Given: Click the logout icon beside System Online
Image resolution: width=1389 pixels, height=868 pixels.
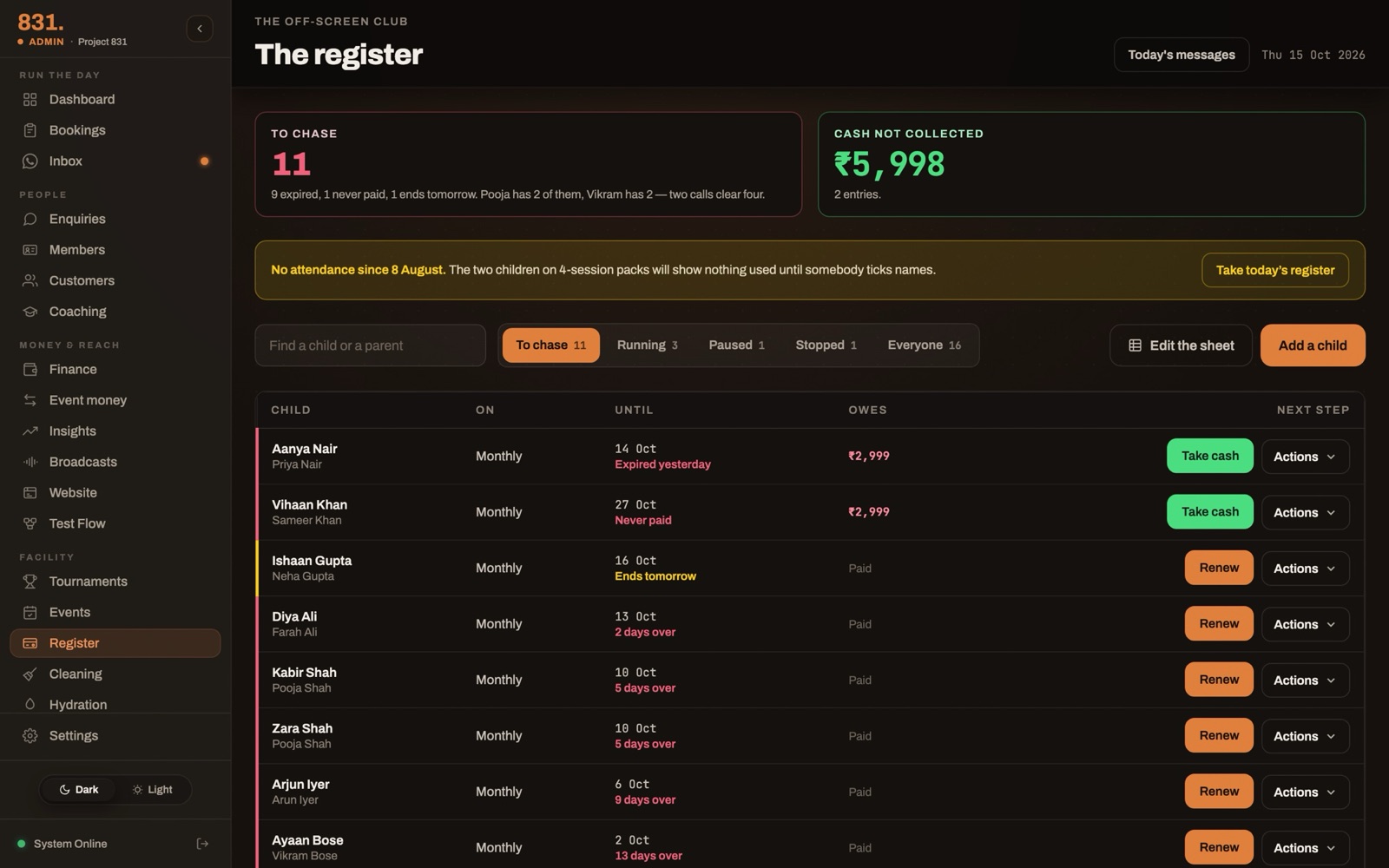Looking at the screenshot, I should pos(202,844).
